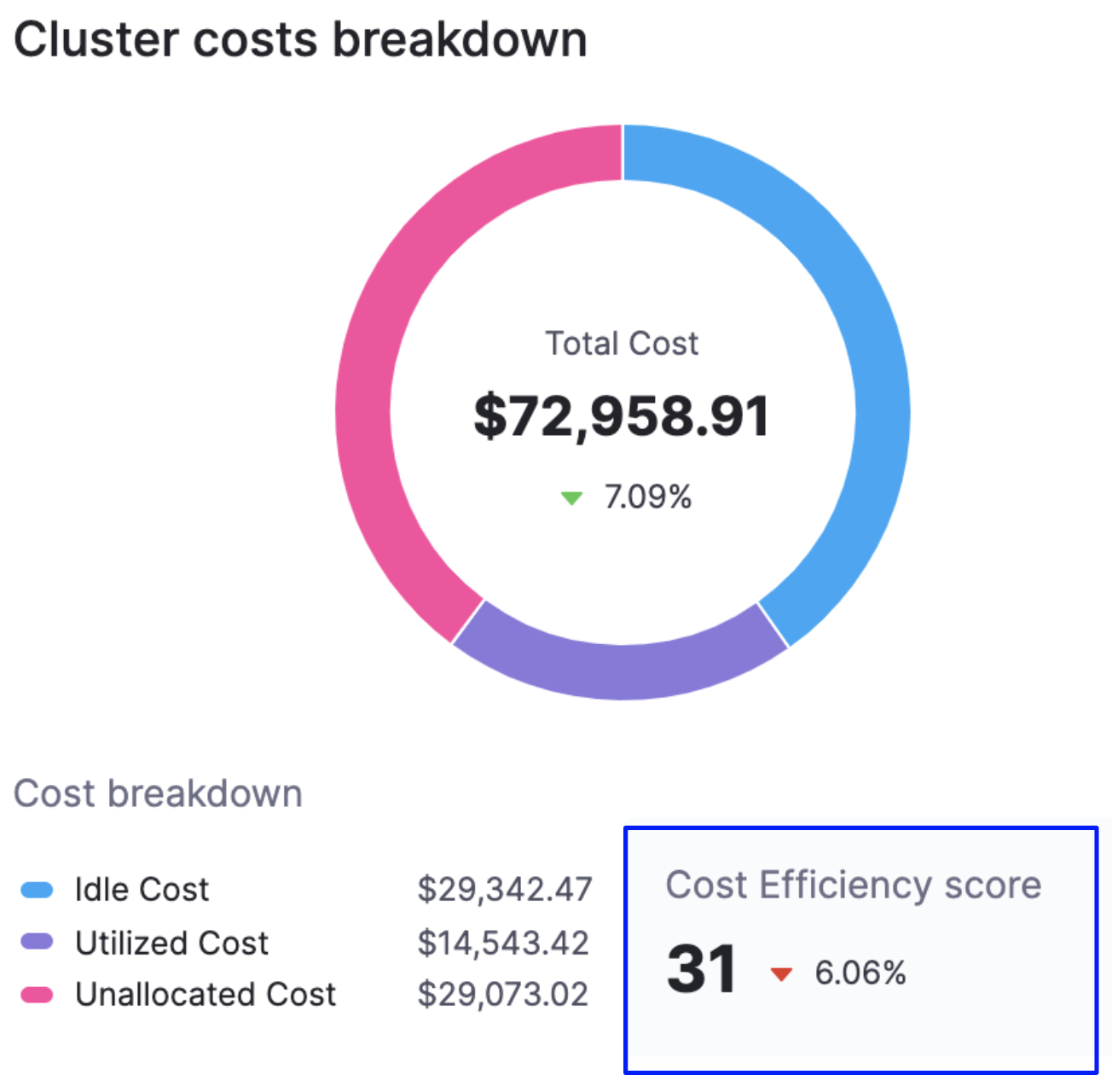
Task: Click the Cost Efficiency score heading
Action: point(854,885)
